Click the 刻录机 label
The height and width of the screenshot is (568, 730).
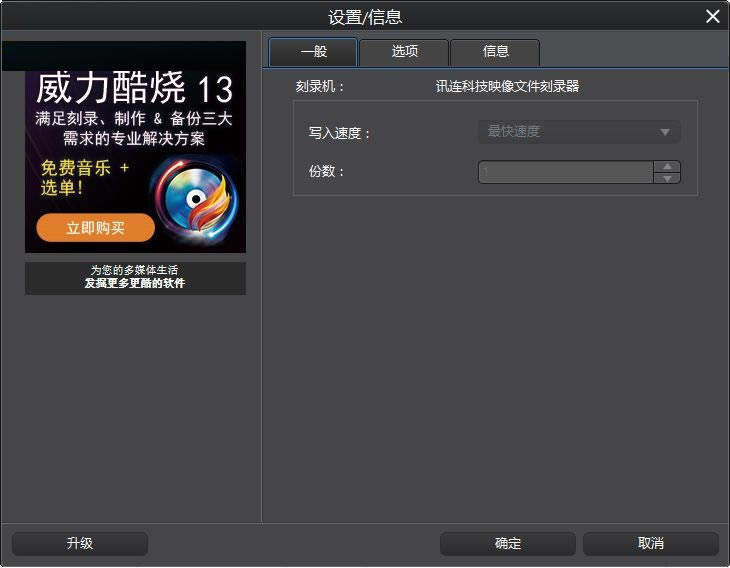tap(319, 87)
